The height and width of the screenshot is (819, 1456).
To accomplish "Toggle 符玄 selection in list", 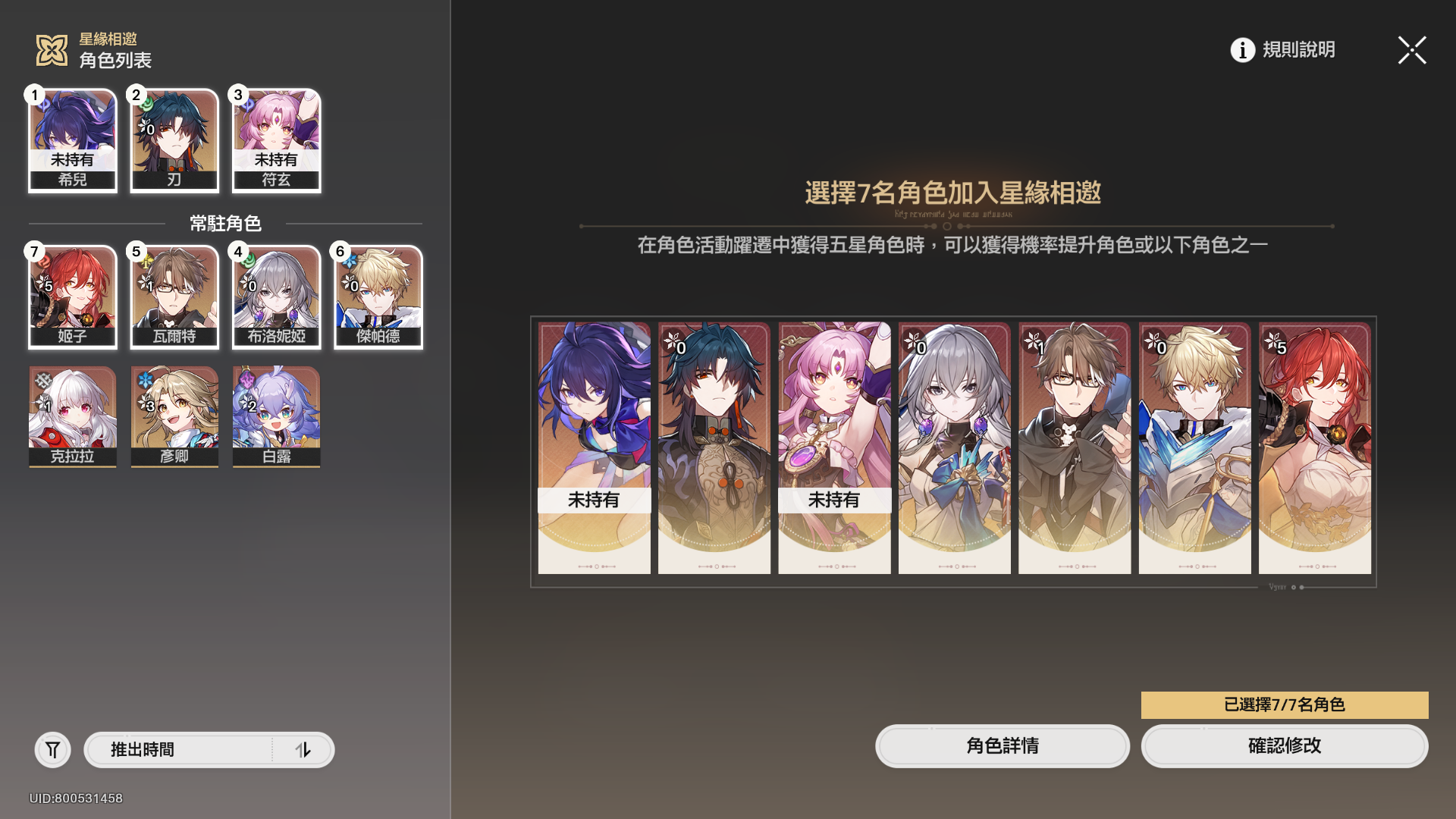I will [276, 140].
